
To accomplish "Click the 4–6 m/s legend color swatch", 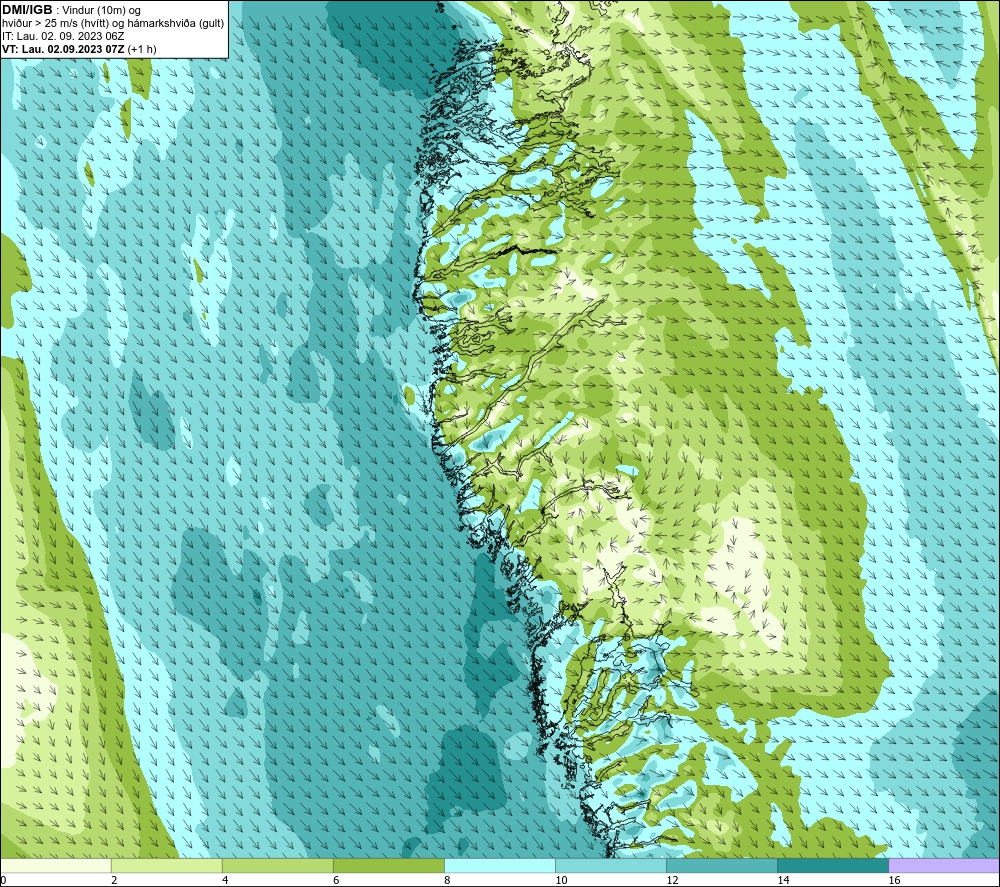I will pos(277,865).
